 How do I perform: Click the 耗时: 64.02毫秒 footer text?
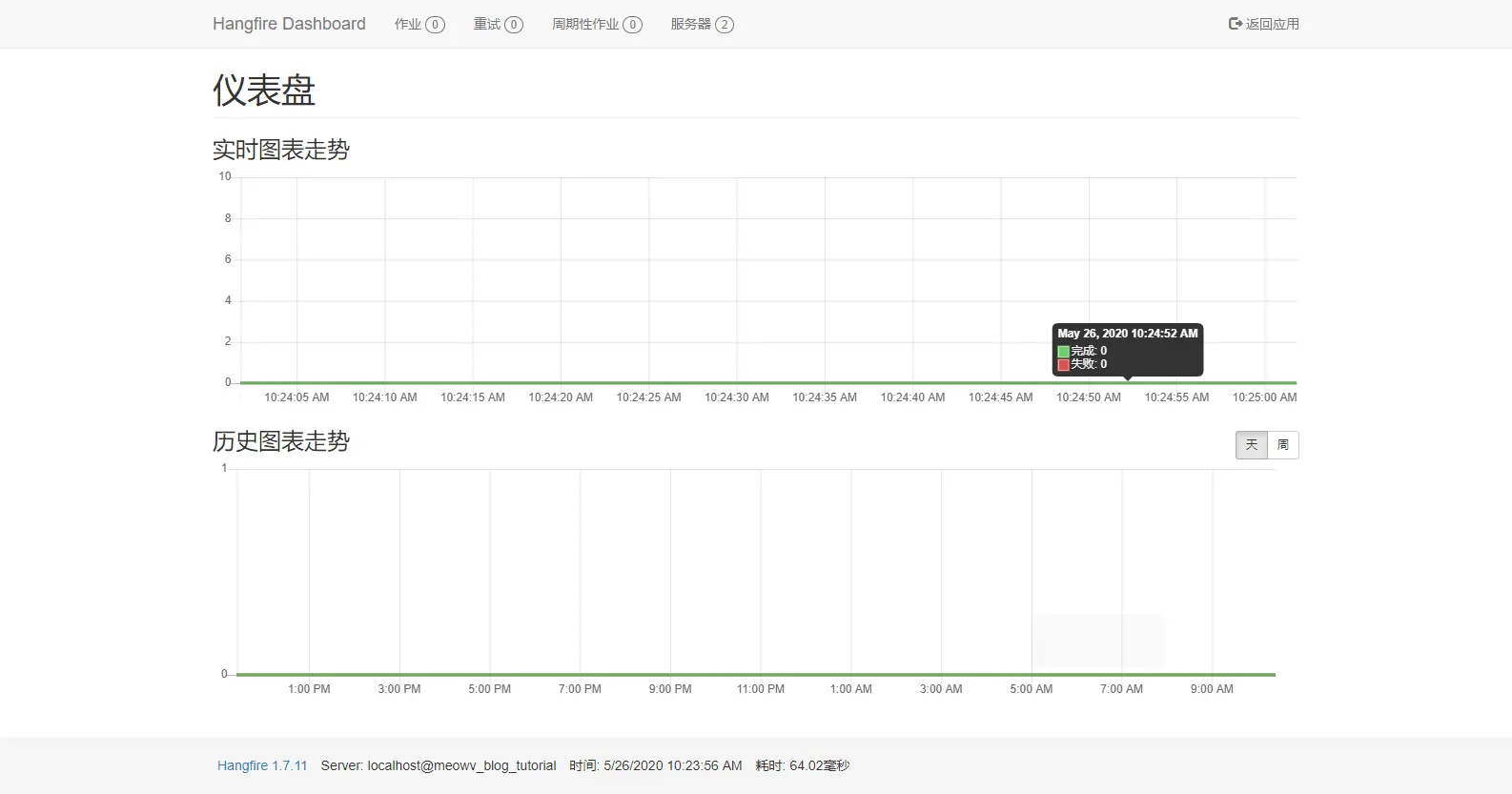point(803,765)
